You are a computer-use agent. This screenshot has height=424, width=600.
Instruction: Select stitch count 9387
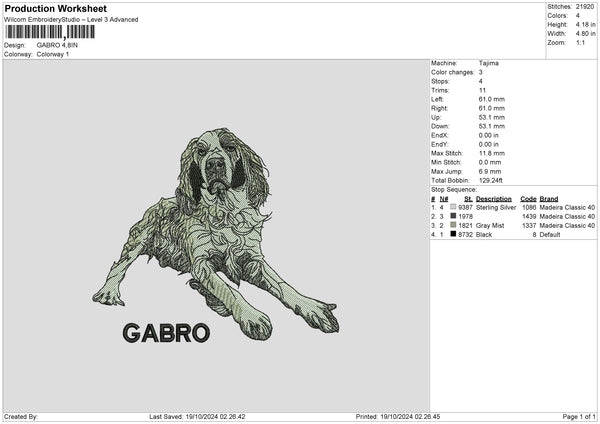(x=465, y=207)
